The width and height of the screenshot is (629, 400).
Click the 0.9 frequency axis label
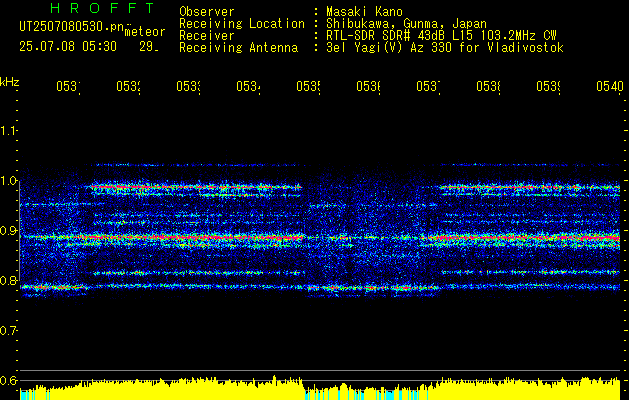click(8, 230)
